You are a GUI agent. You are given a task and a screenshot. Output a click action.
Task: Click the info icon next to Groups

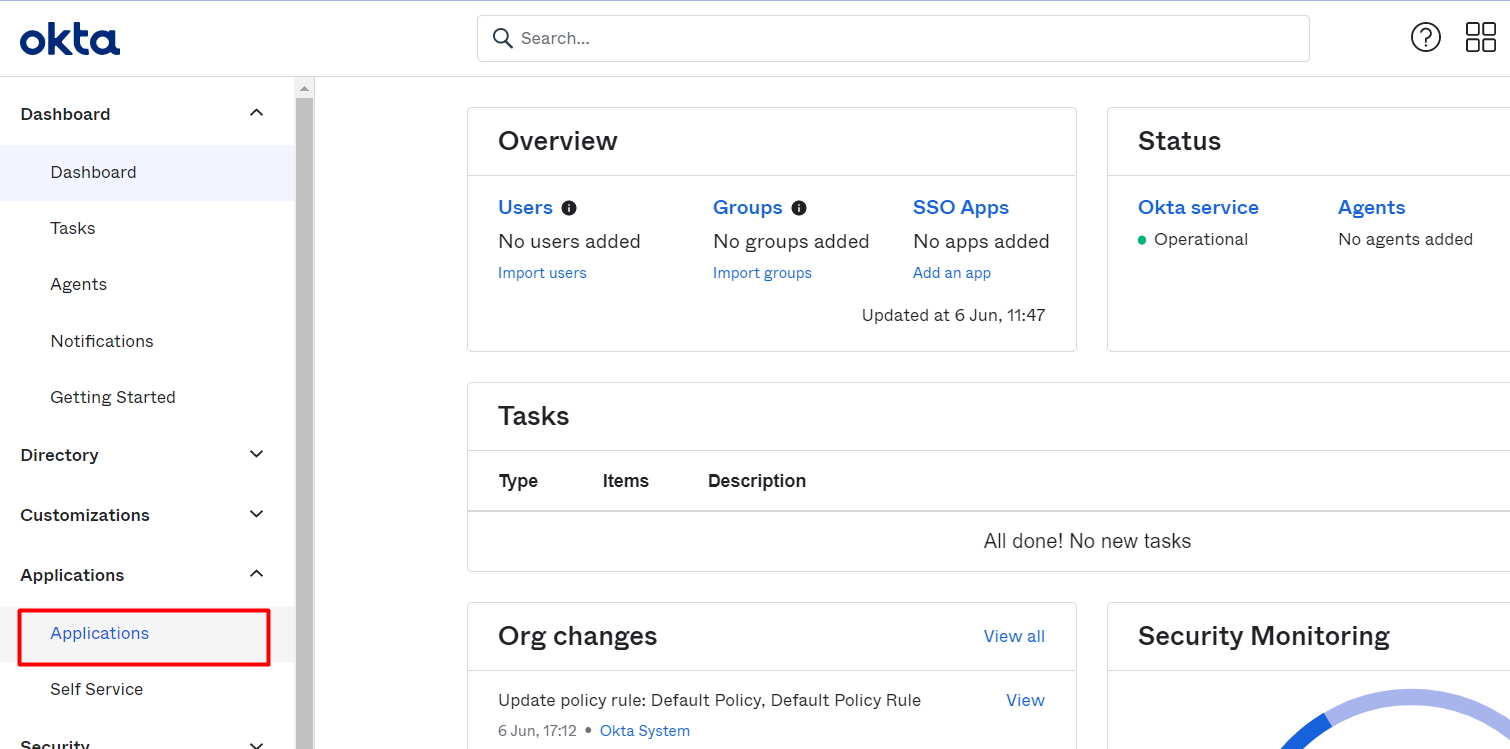point(799,208)
